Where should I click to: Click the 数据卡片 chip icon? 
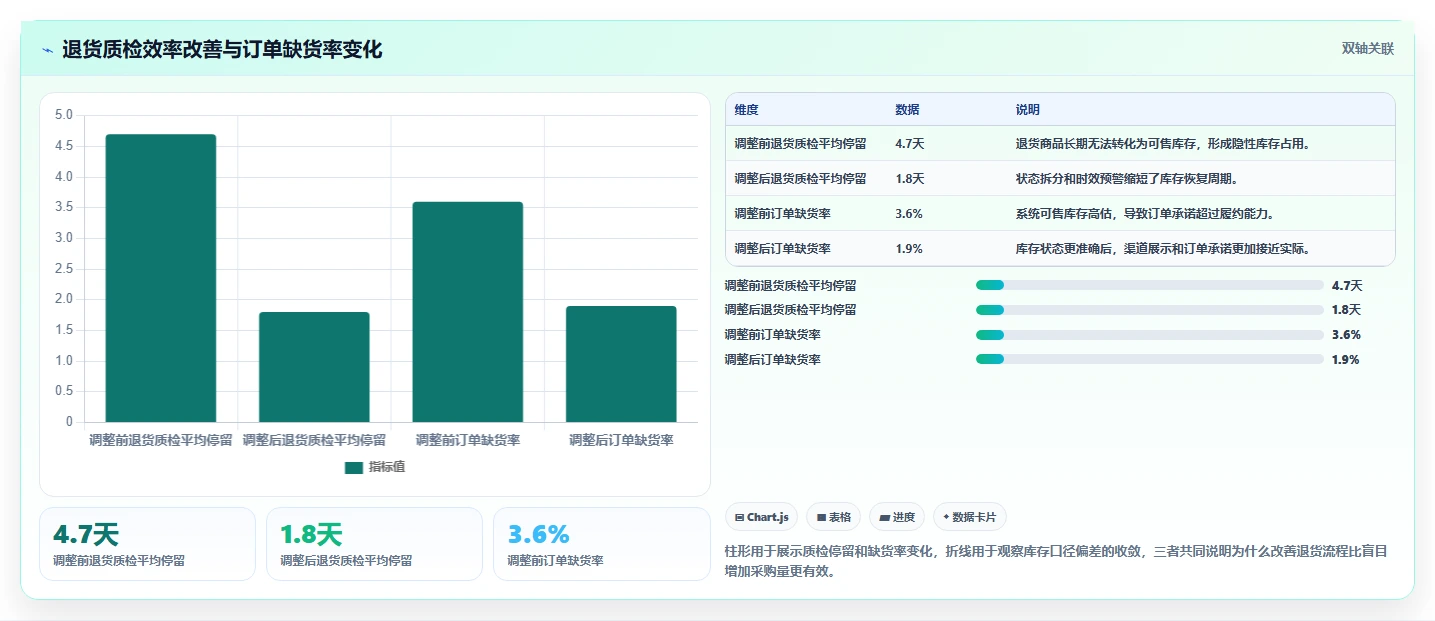point(946,518)
